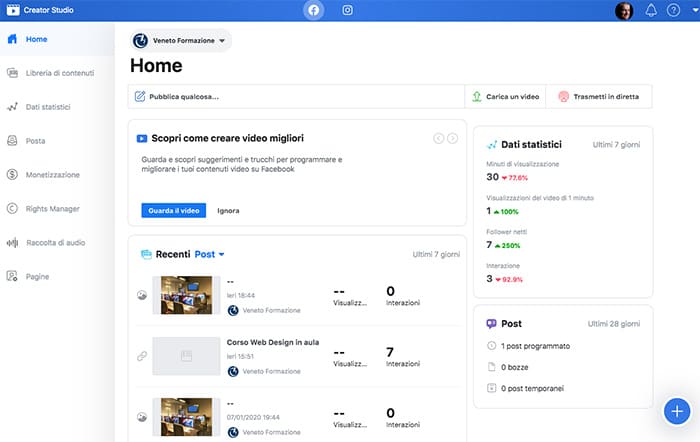700x442 pixels.
Task: Click Ignora to dismiss the tip
Action: 228,211
